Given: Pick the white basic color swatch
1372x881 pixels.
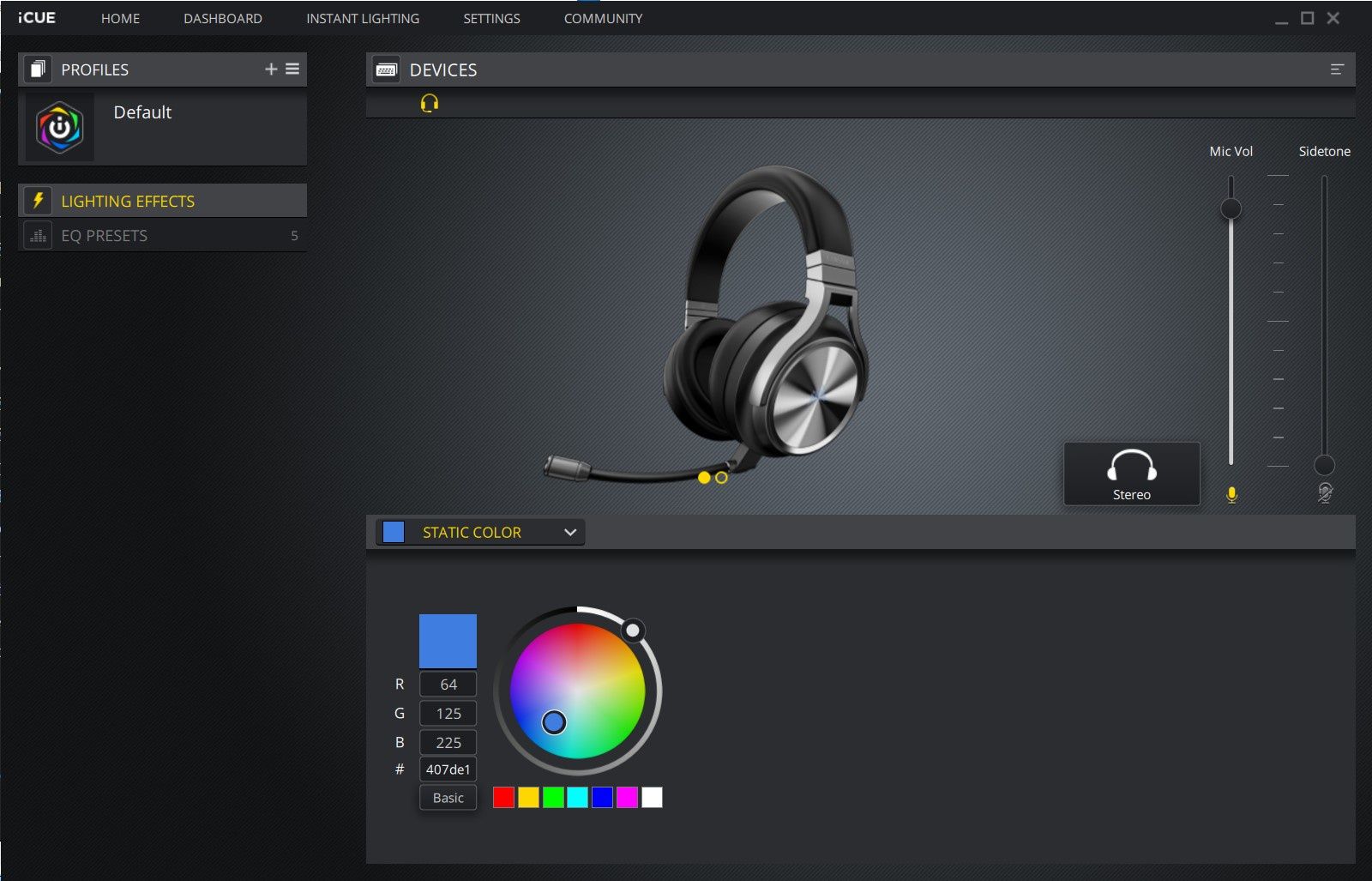Looking at the screenshot, I should (652, 798).
